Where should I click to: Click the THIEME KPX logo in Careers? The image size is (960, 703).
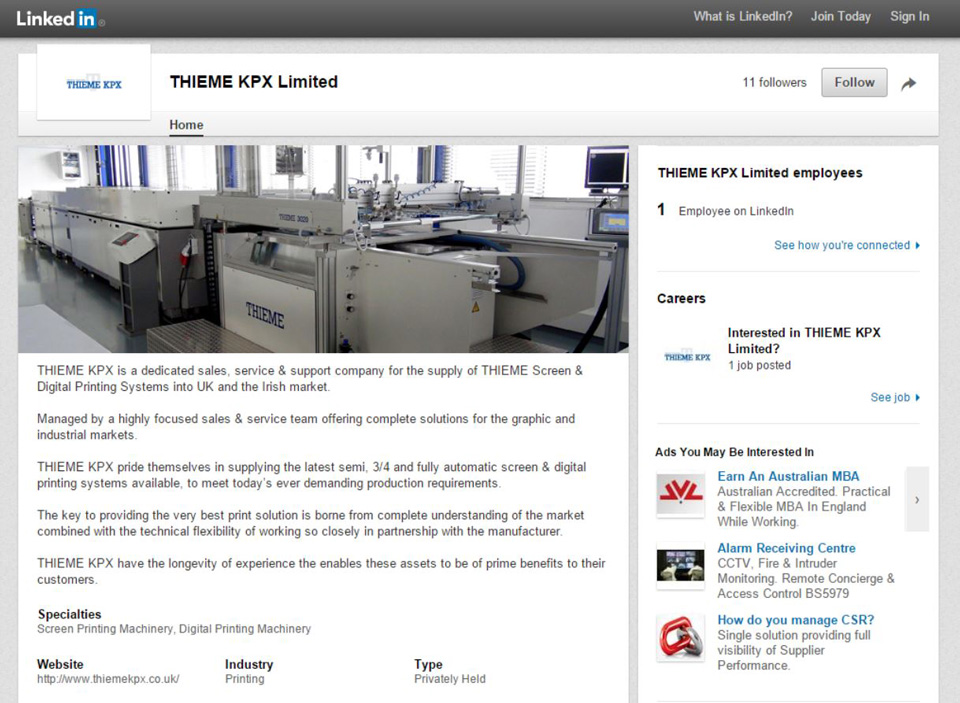coord(687,356)
